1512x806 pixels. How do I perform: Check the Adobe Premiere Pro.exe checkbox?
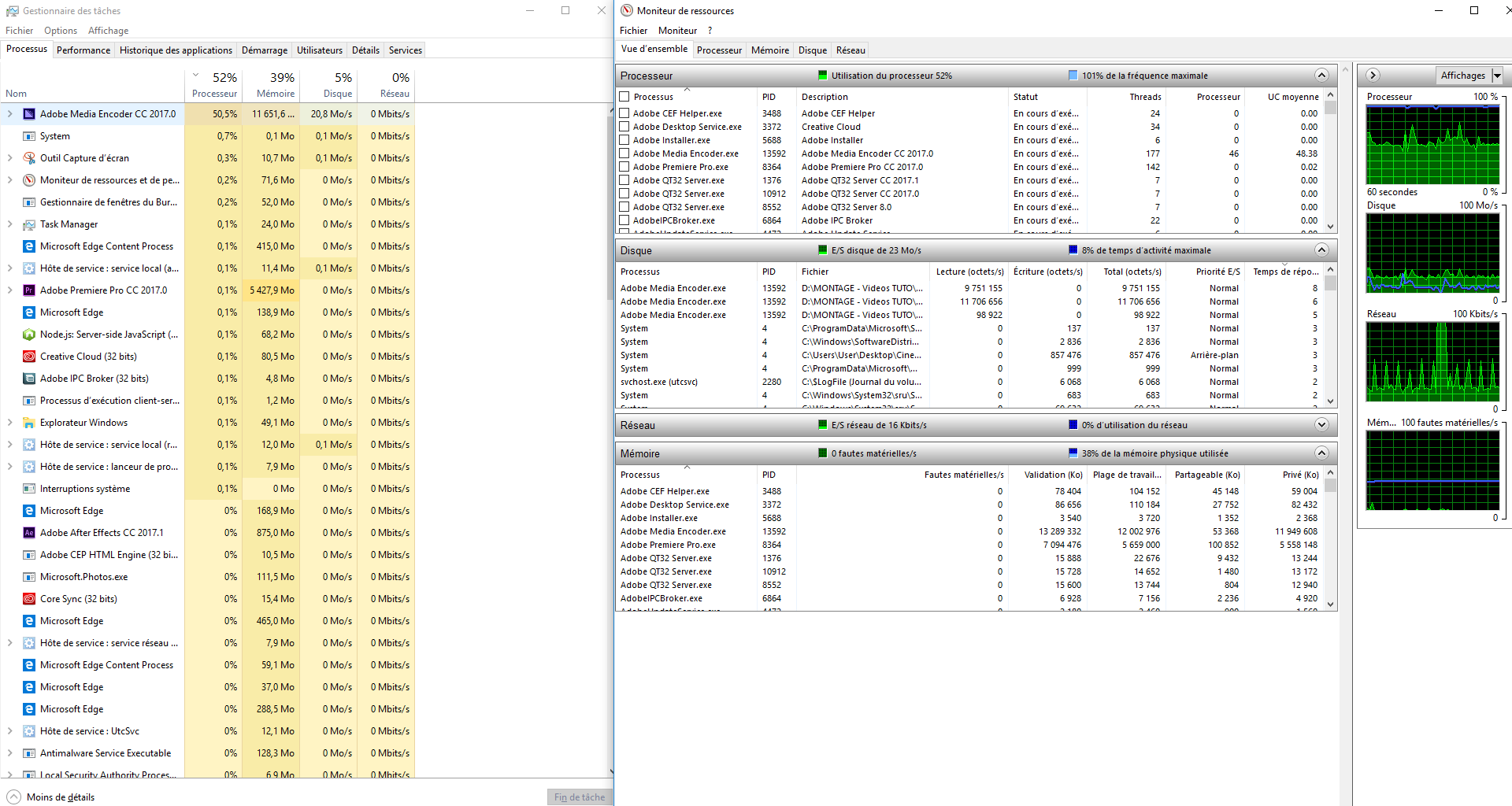point(624,167)
